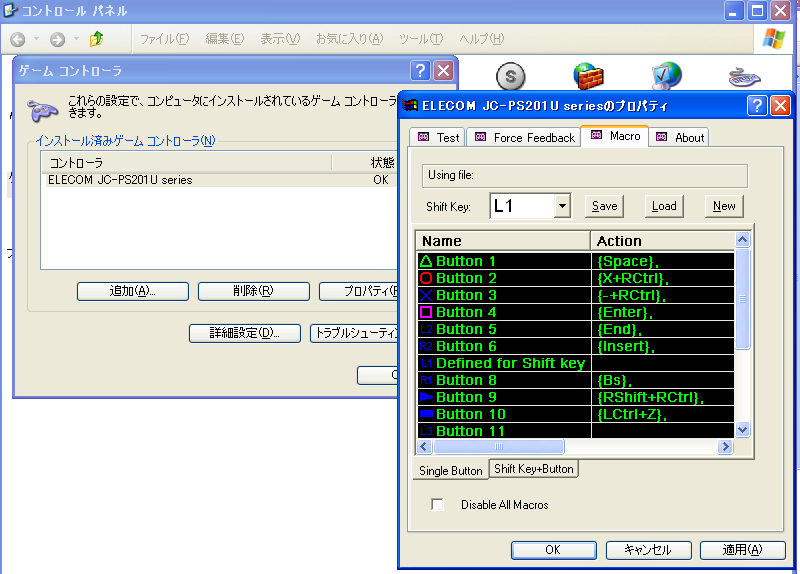Click 削除(R) in Game Controllers dialog
The image size is (800, 574).
click(x=254, y=291)
